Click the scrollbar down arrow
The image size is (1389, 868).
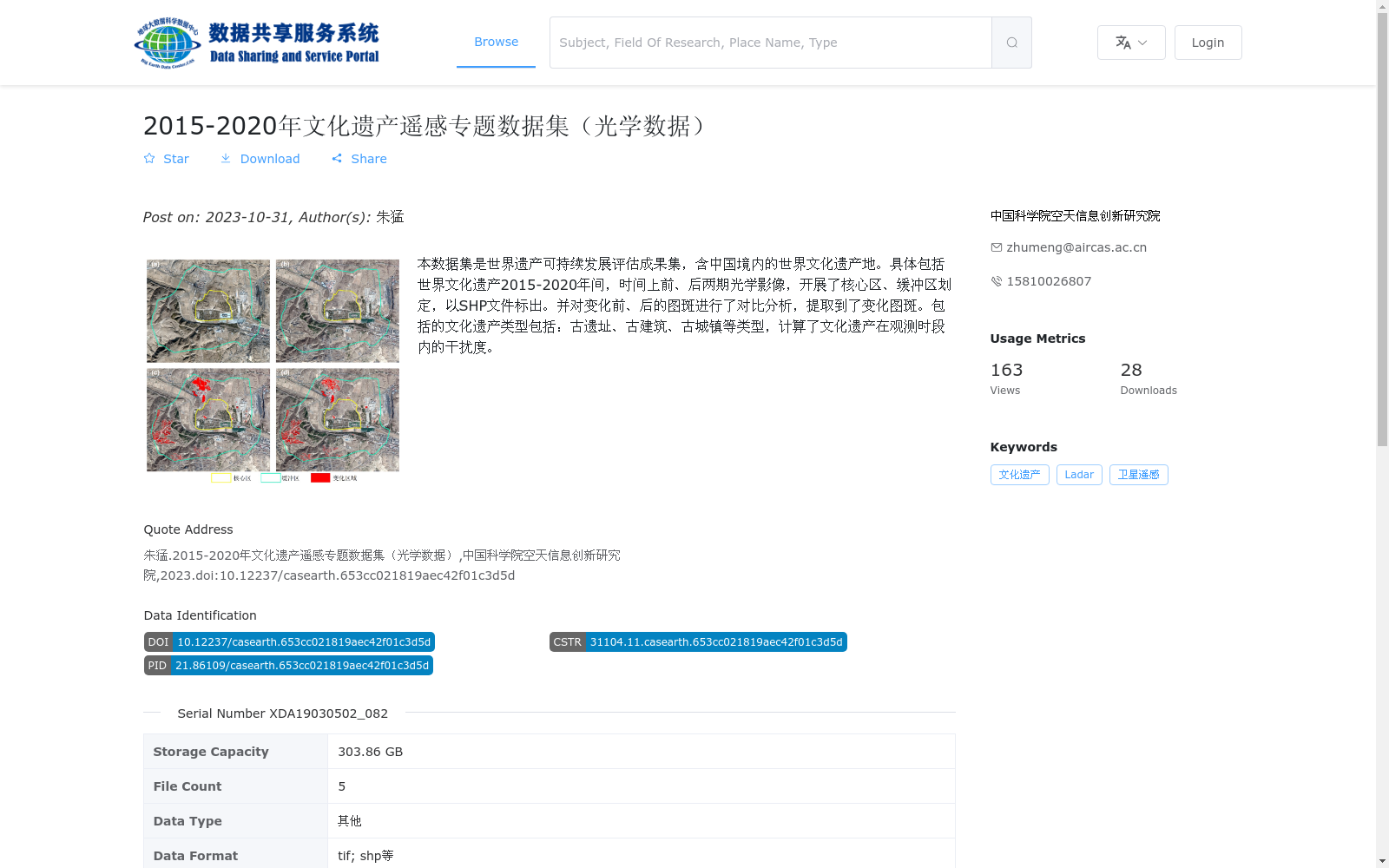click(x=1382, y=861)
